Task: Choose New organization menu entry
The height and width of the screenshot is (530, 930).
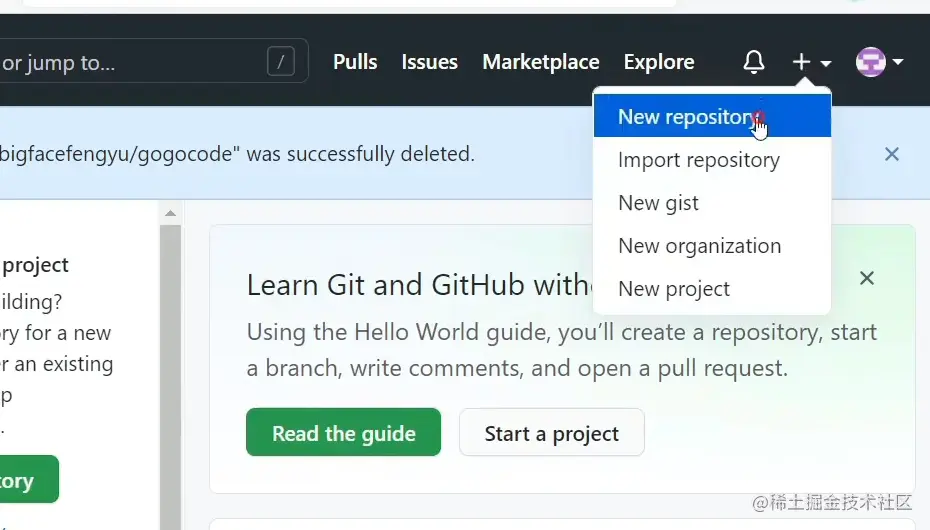Action: tap(712, 246)
